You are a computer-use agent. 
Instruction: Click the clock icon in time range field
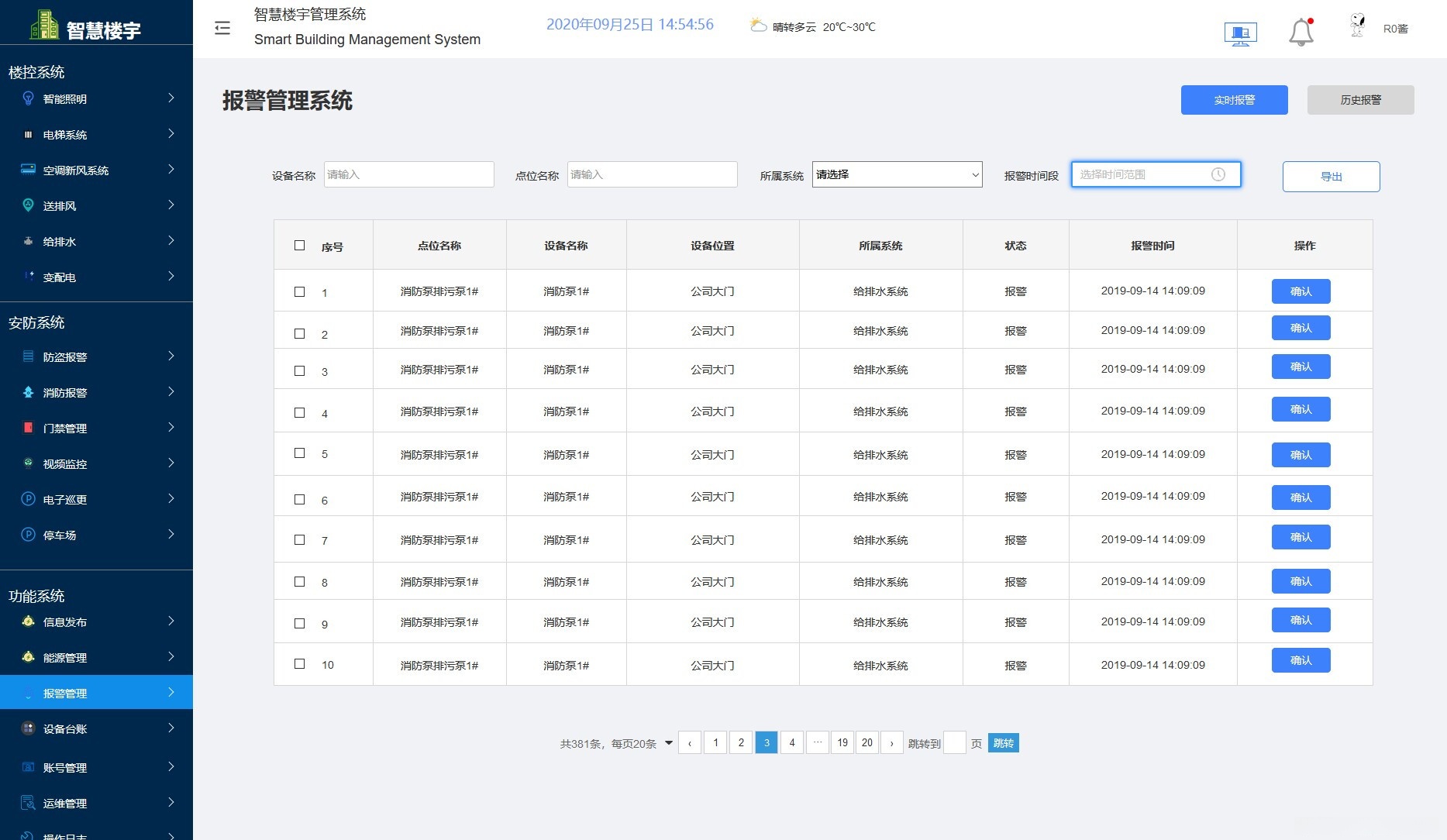point(1218,174)
